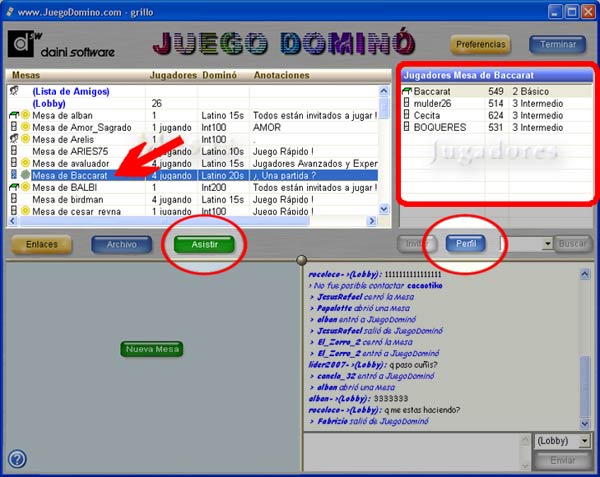Click the icon beside Mesa de Arelis

tap(14, 139)
